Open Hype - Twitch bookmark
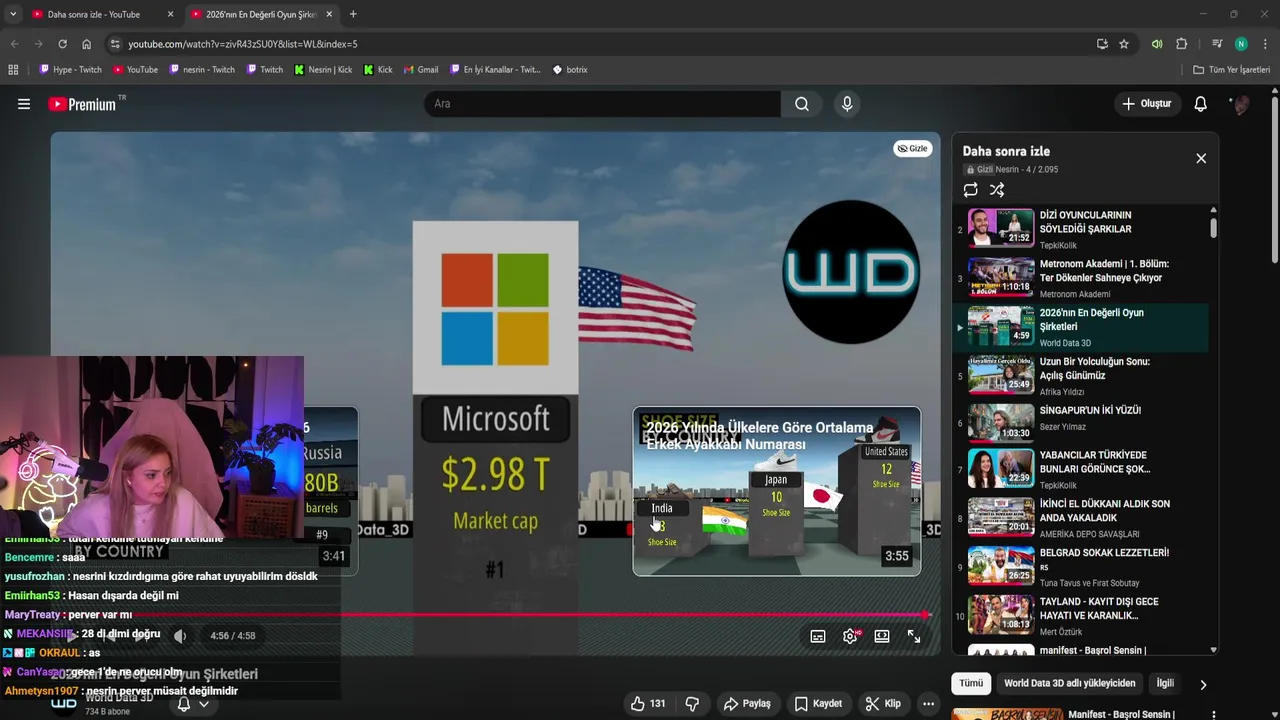 pyautogui.click(x=70, y=70)
